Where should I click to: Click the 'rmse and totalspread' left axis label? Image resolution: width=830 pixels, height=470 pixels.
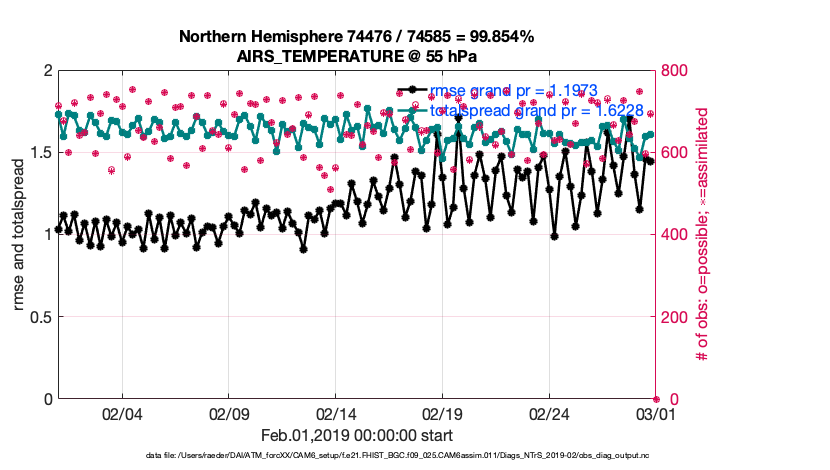20,234
